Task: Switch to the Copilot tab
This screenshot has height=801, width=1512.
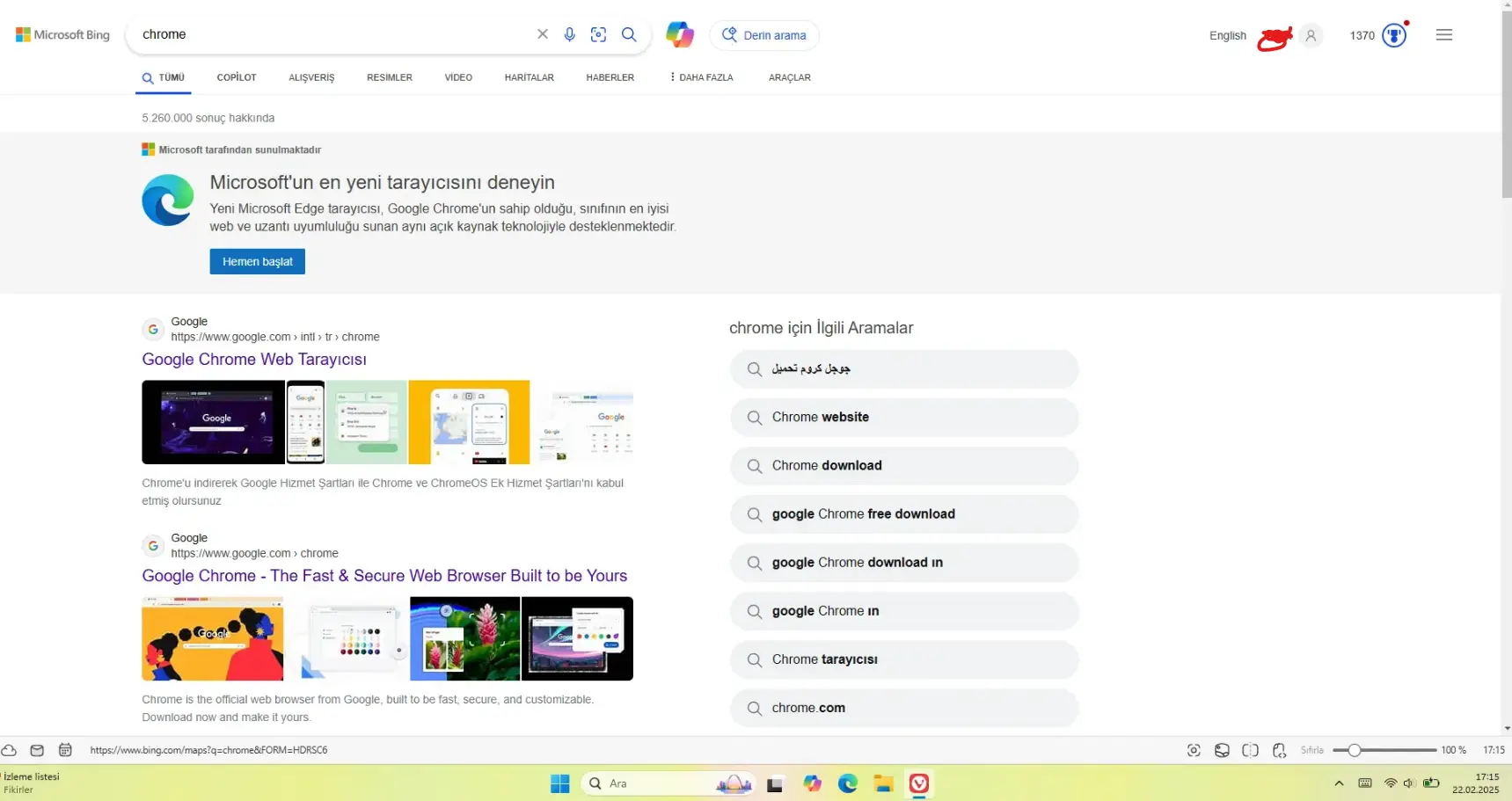Action: [237, 77]
